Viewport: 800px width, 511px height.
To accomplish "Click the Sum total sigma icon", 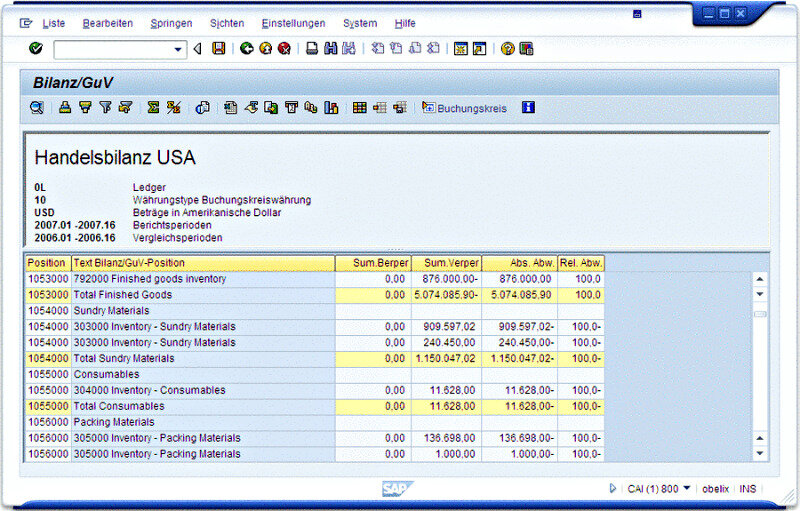I will pyautogui.click(x=153, y=107).
